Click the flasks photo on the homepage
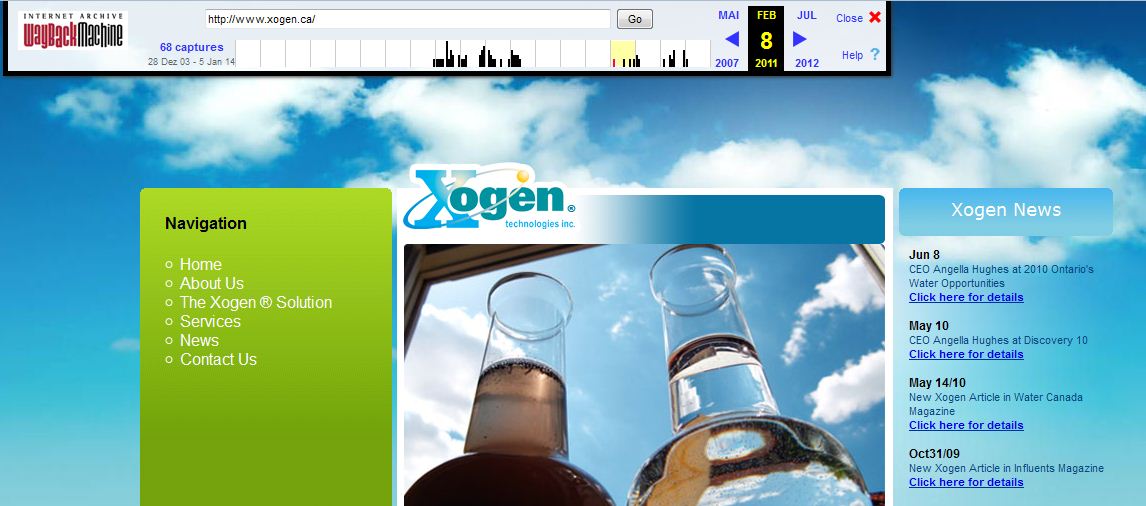The width and height of the screenshot is (1146, 506). tap(643, 375)
